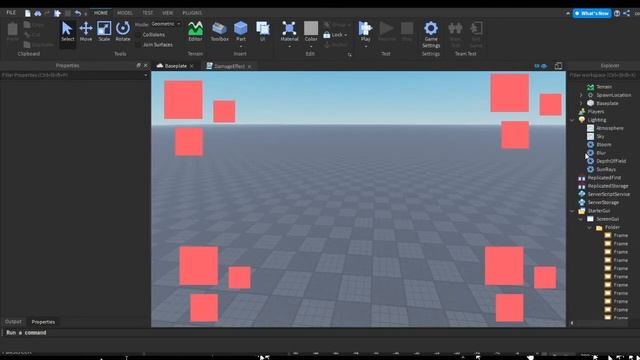Click the What's New button
640x360 pixels.
592,13
